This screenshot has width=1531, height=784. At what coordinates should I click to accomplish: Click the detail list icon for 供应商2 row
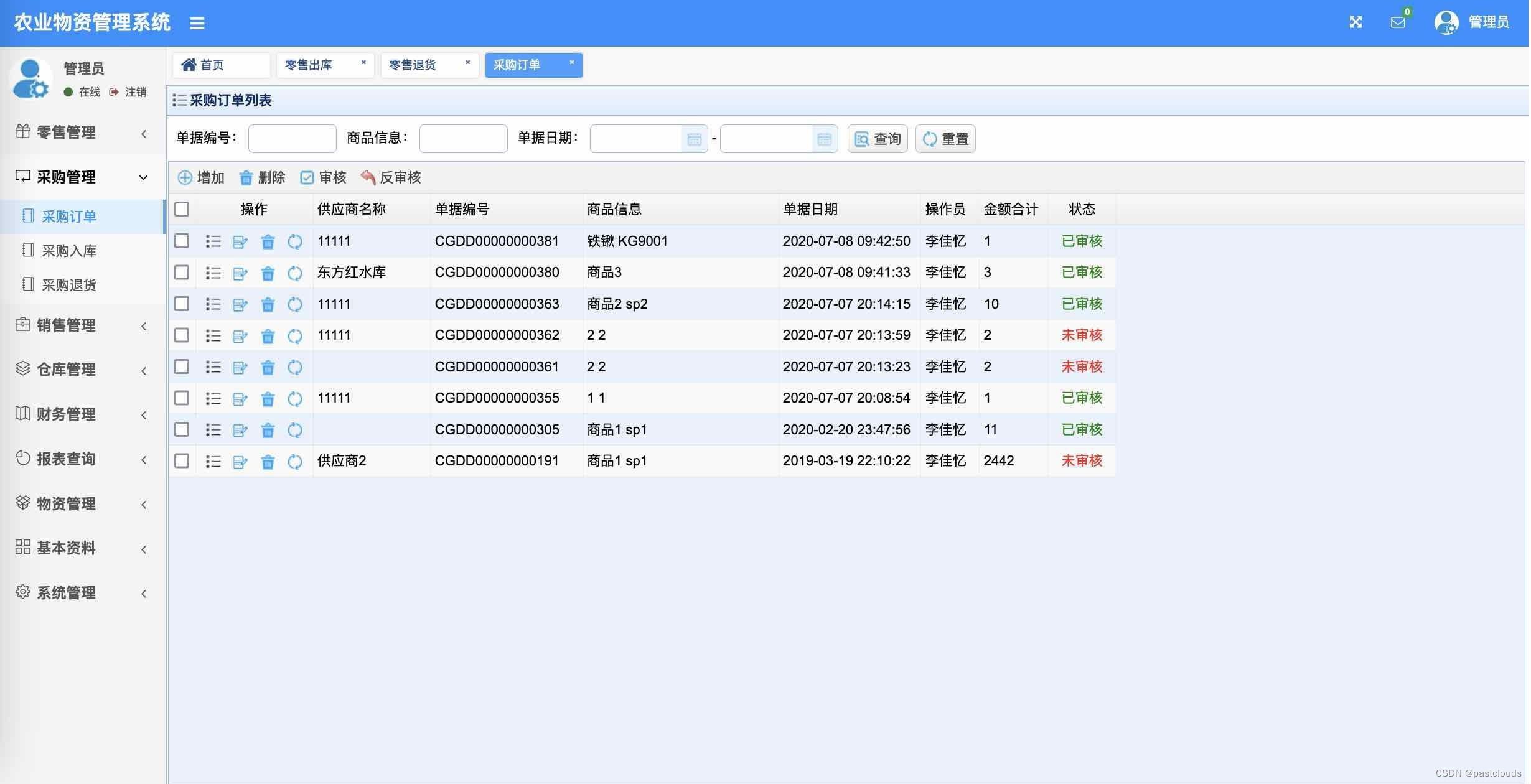tap(213, 461)
